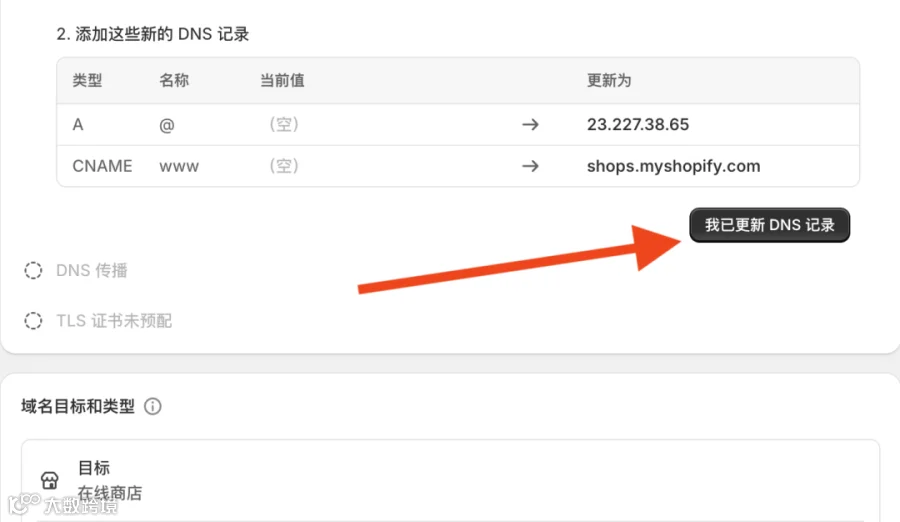Click the 我已更新 DNS 记录 button

[769, 225]
